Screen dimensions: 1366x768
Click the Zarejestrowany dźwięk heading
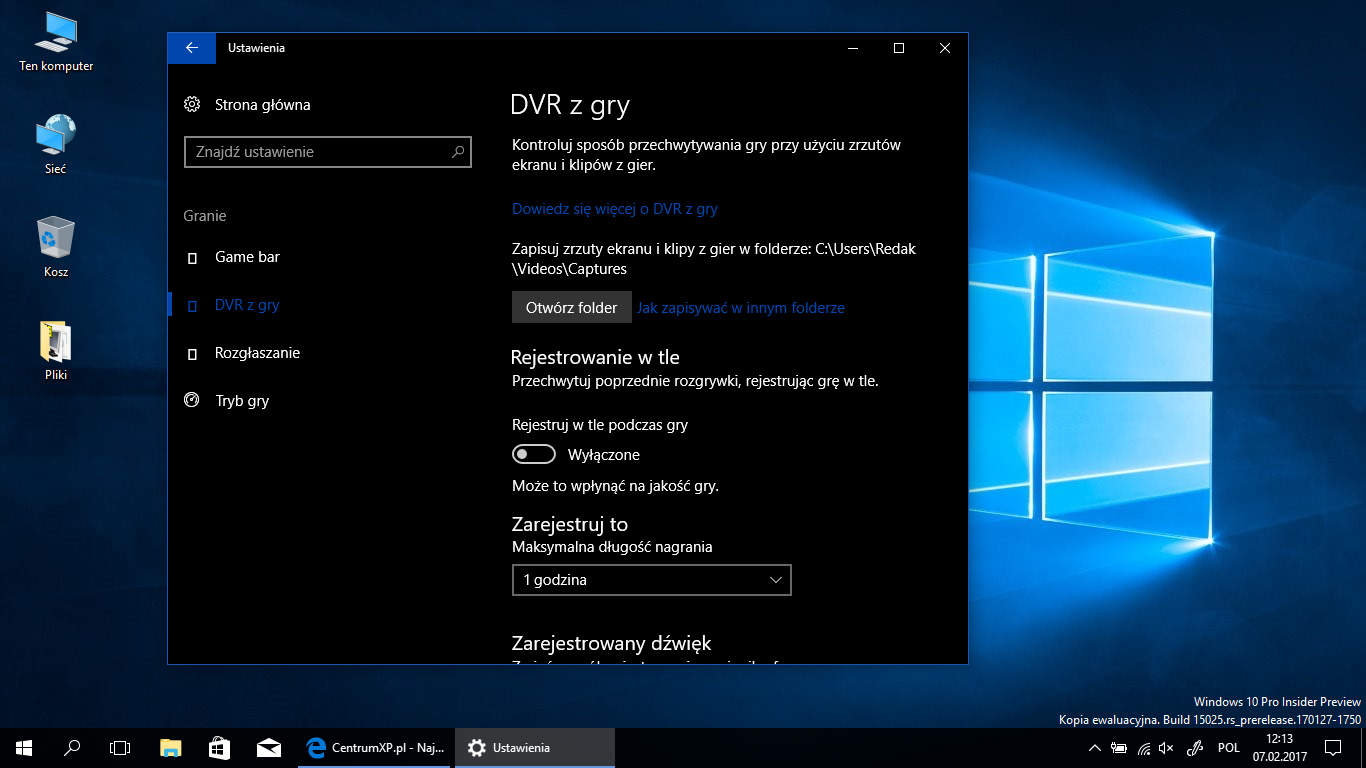click(x=612, y=643)
